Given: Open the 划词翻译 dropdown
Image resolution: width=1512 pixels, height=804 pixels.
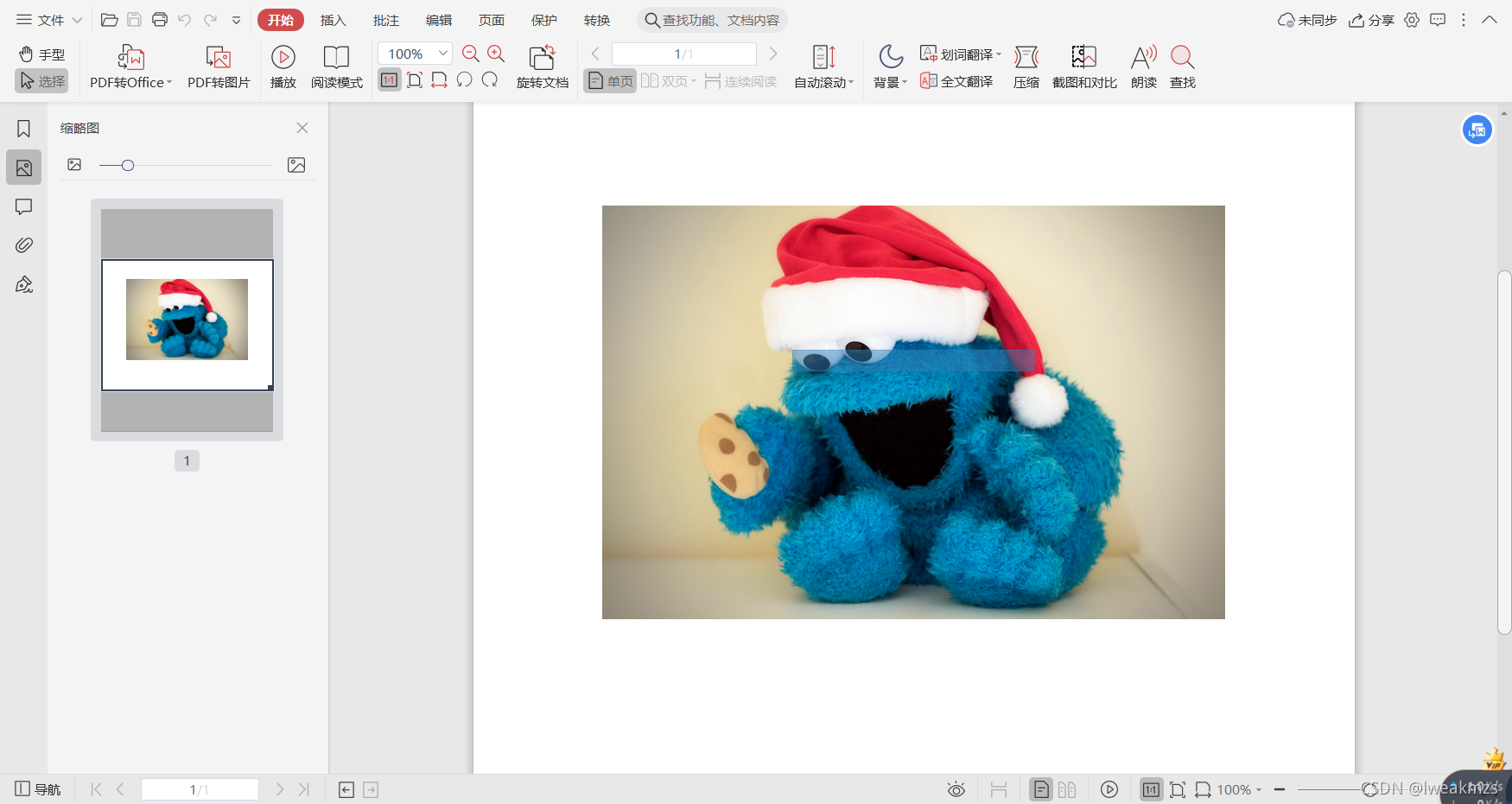Looking at the screenshot, I should pos(961,54).
